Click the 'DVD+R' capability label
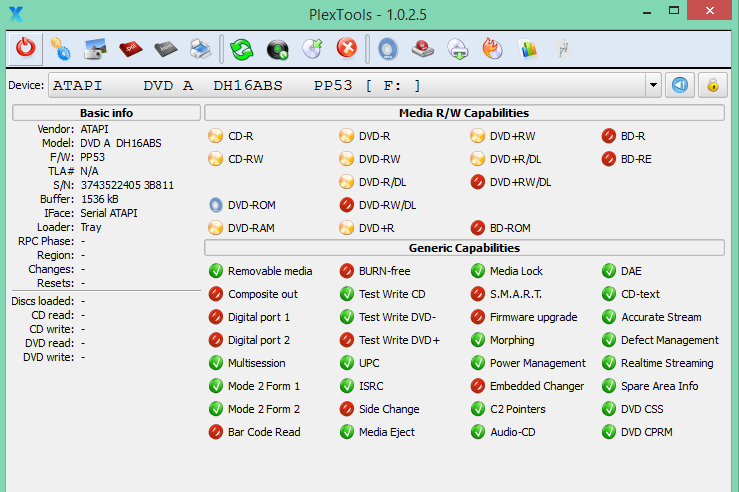 377,229
